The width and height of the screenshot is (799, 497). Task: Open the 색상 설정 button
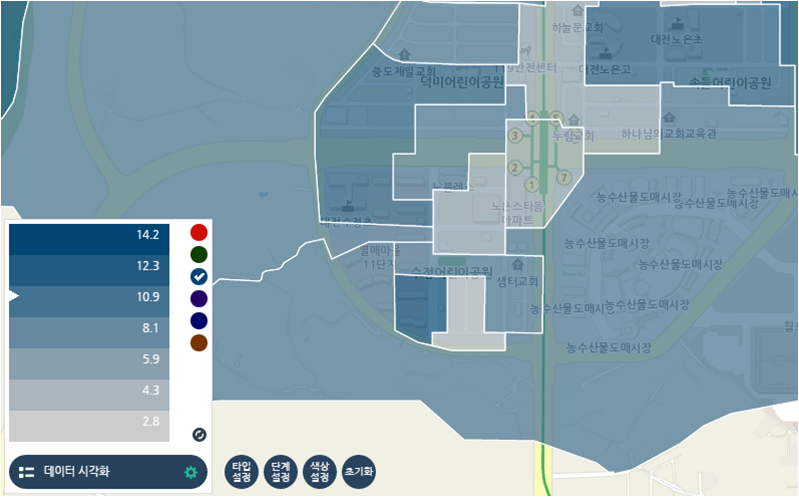[x=319, y=472]
